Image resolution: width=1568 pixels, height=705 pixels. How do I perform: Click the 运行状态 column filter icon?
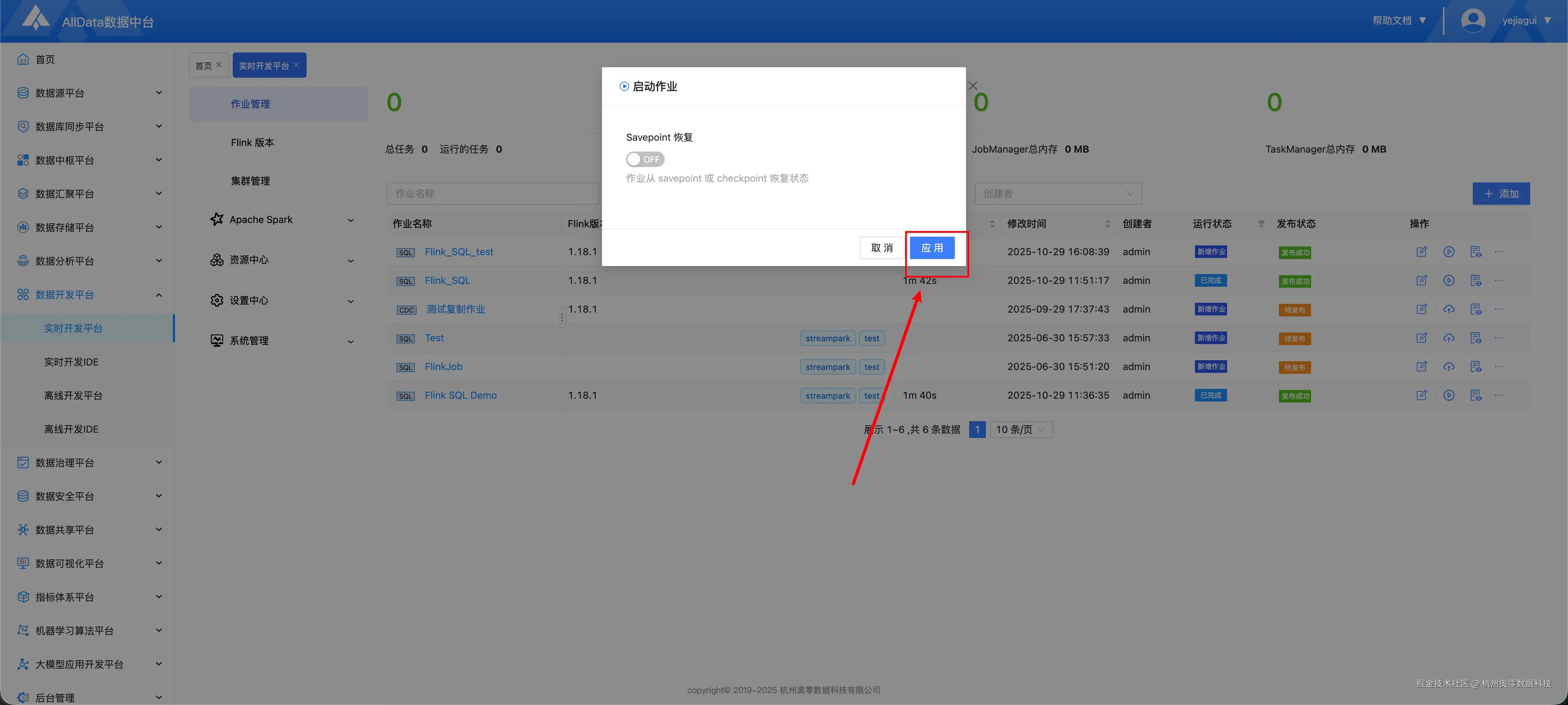pyautogui.click(x=1261, y=224)
